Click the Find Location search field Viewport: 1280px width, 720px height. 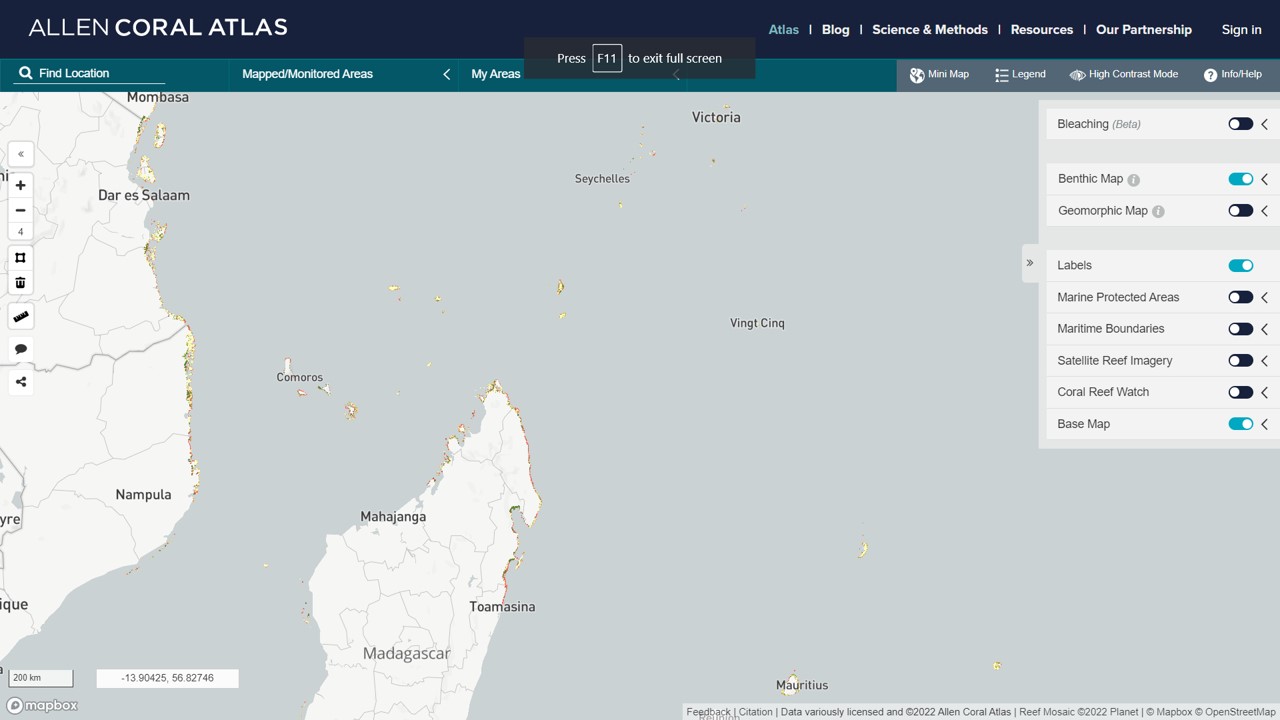tap(100, 73)
